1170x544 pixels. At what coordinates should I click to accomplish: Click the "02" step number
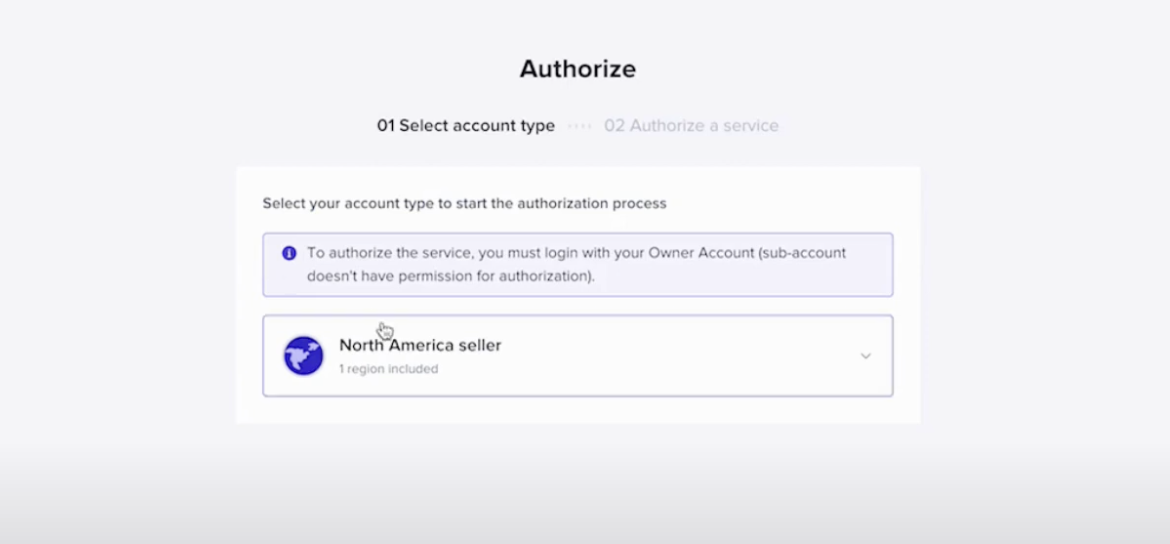[614, 126]
